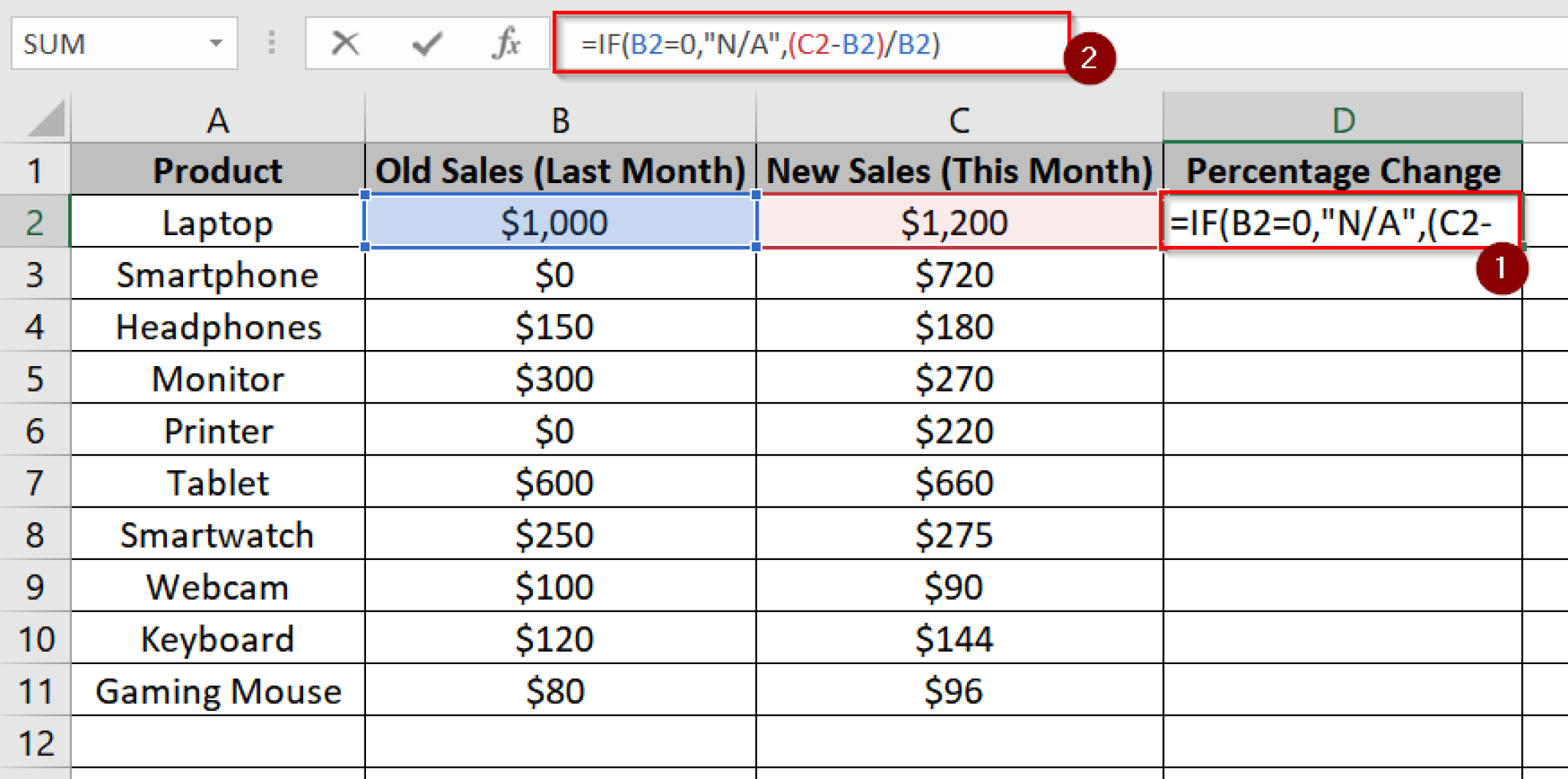Image resolution: width=1568 pixels, height=779 pixels.
Task: Select row 11 using its row number
Action: click(x=34, y=689)
